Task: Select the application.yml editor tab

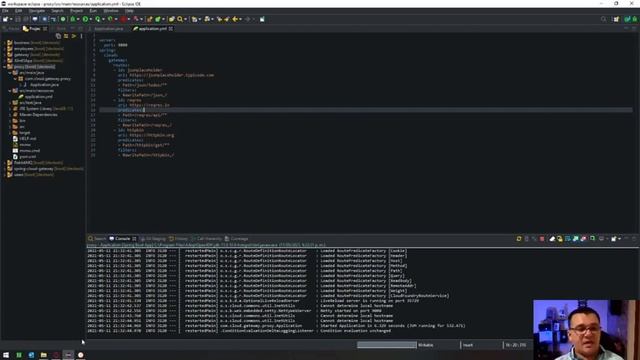Action: (x=152, y=29)
